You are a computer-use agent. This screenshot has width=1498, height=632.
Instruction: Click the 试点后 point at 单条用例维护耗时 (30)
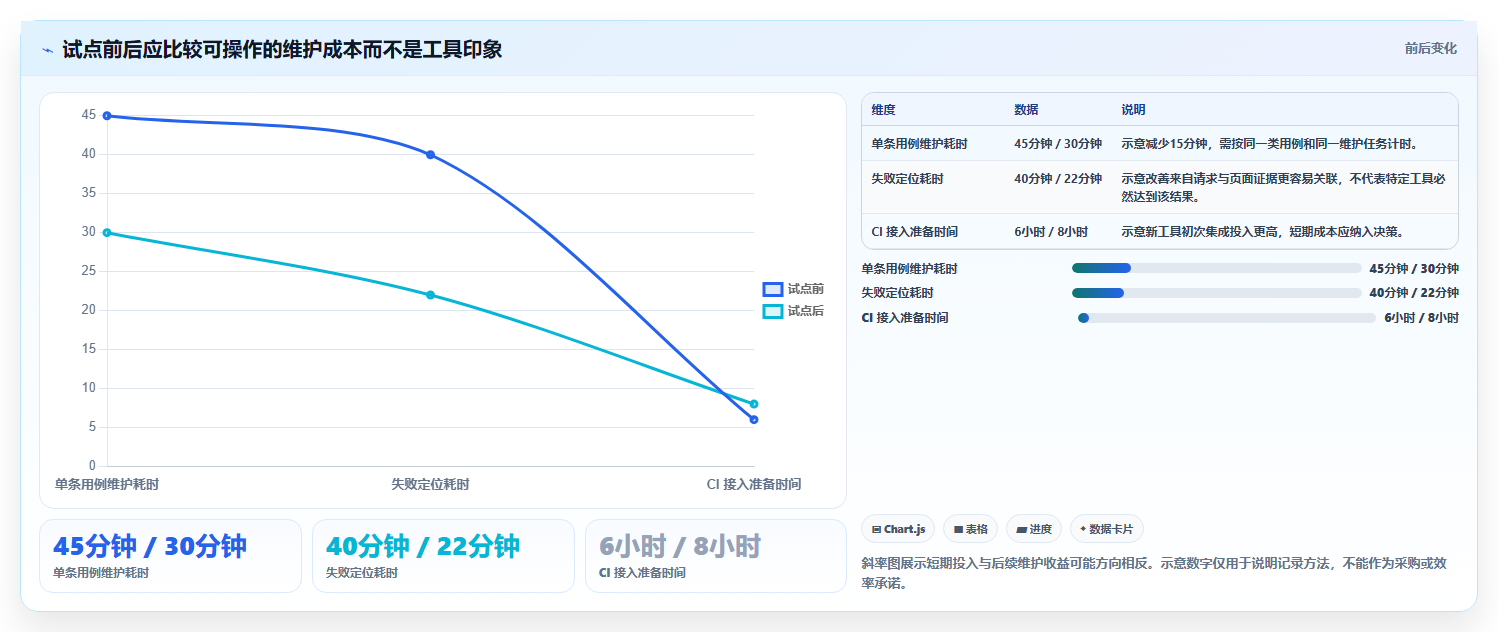107,233
